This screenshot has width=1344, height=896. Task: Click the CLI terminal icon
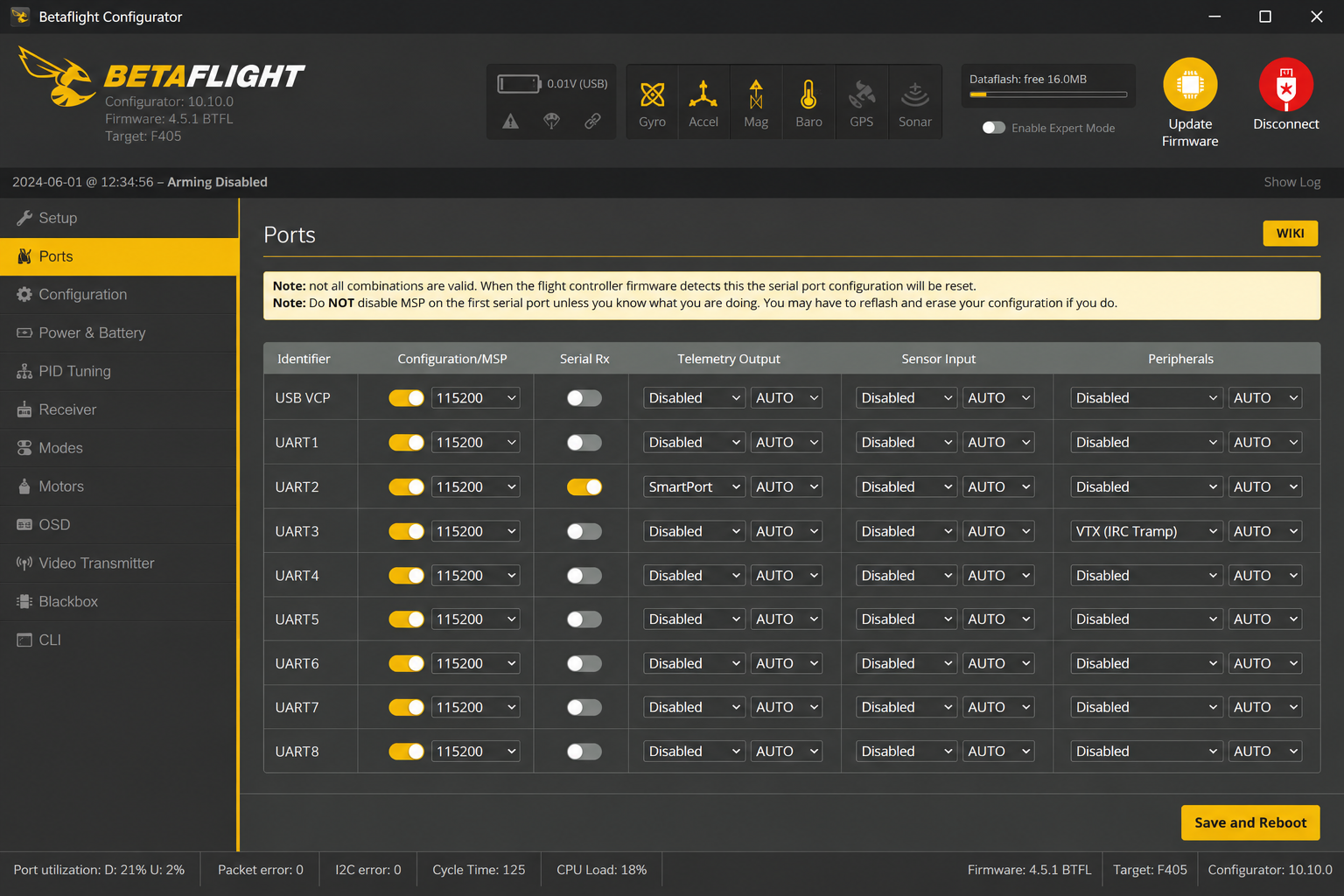[24, 640]
